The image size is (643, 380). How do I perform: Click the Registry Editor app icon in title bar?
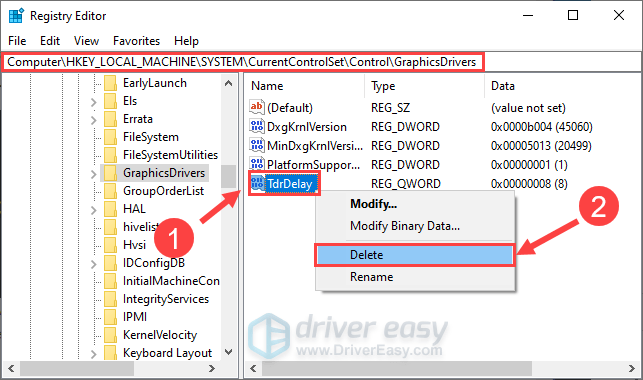[16, 16]
